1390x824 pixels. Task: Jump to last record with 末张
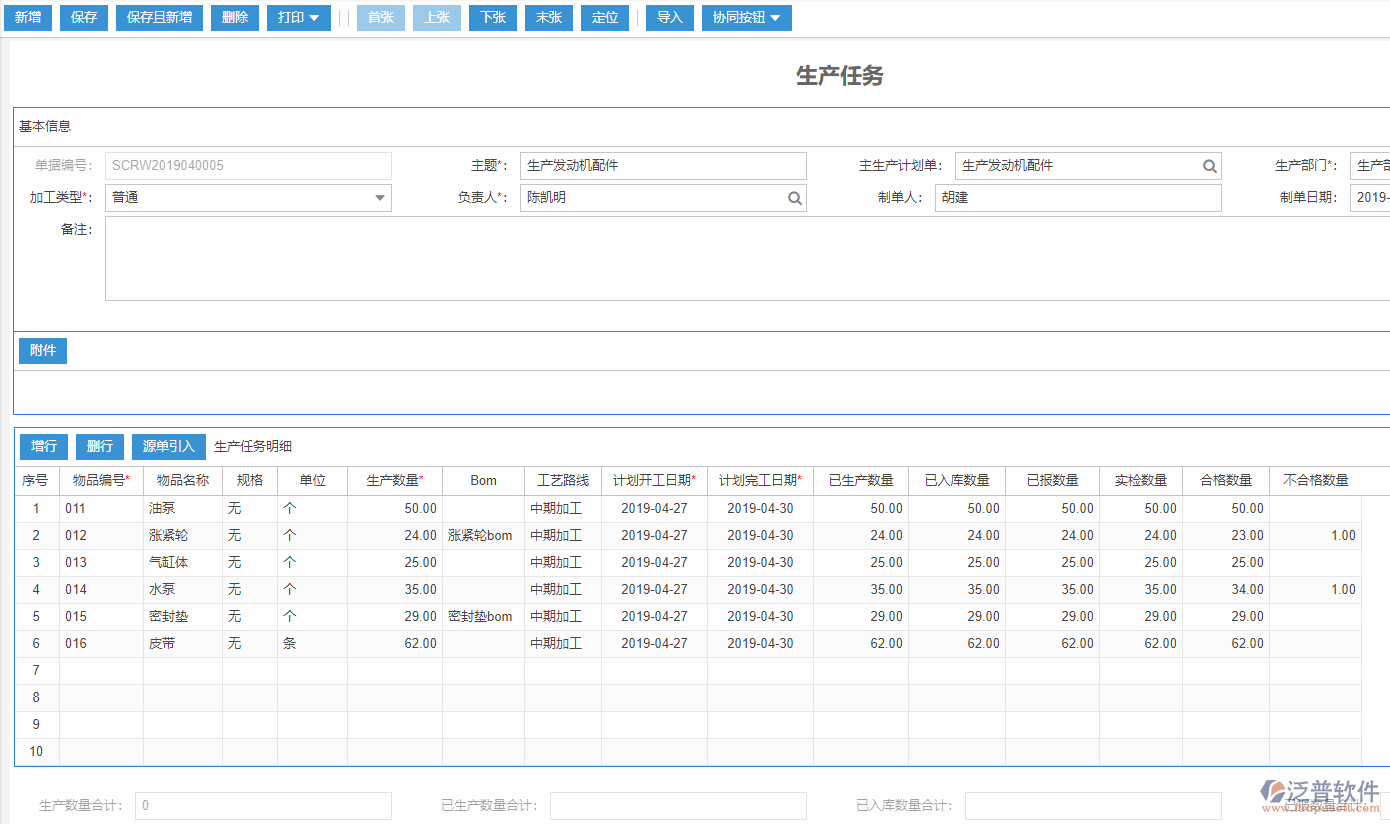[548, 18]
